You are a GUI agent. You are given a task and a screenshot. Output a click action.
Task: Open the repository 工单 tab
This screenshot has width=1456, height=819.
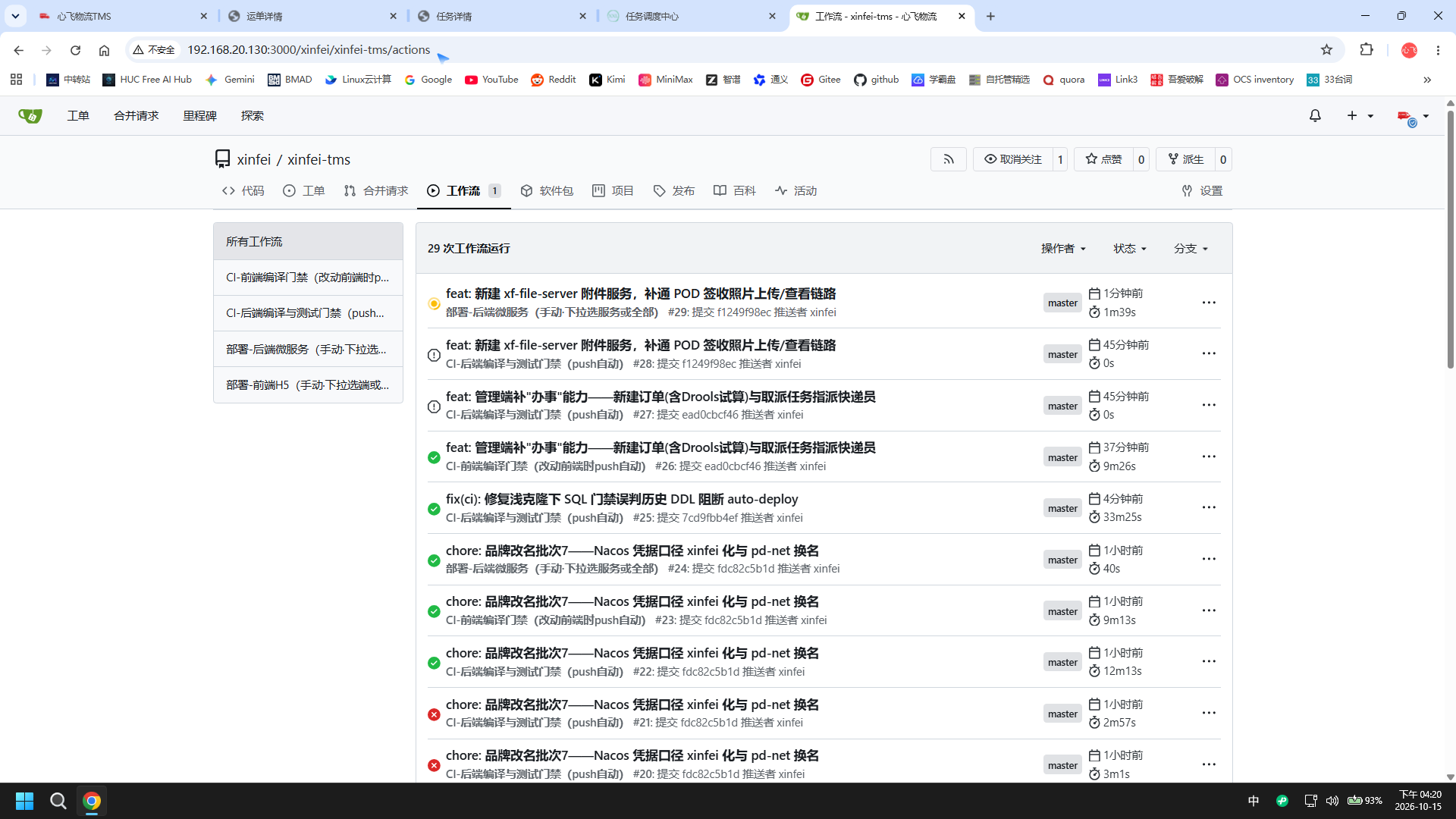click(304, 191)
